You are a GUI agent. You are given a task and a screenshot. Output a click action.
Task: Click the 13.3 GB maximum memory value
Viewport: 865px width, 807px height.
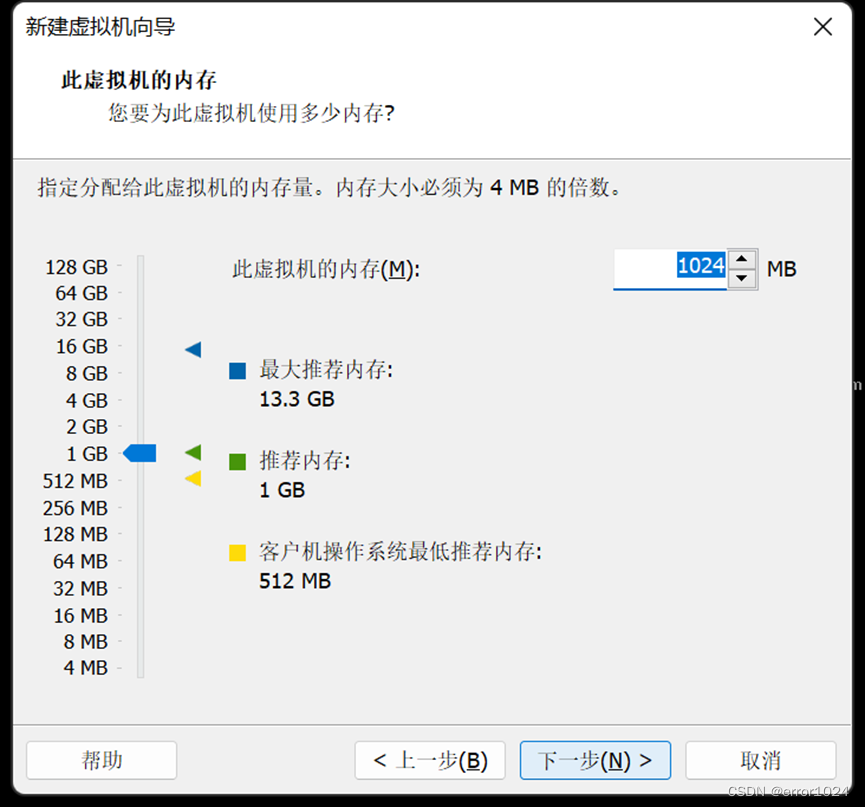(x=297, y=399)
